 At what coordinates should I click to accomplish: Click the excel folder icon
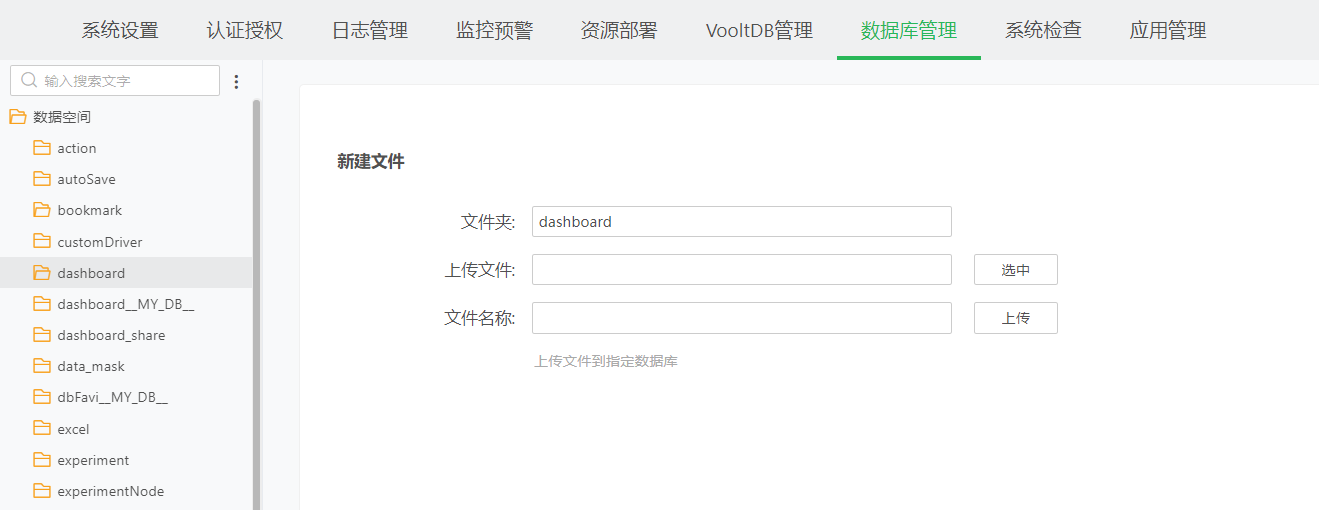(x=41, y=428)
